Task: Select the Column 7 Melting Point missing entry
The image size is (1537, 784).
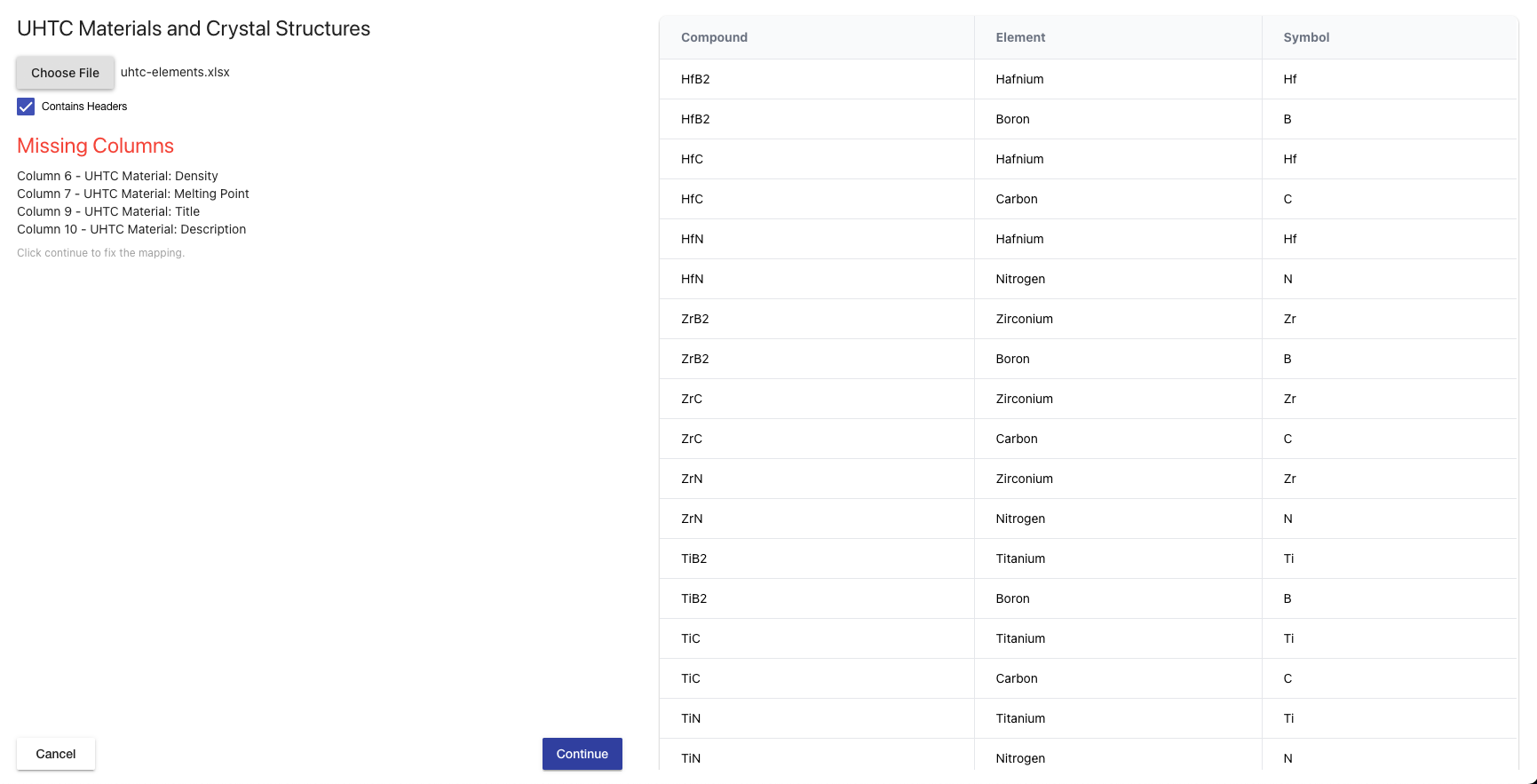Action: (x=132, y=194)
